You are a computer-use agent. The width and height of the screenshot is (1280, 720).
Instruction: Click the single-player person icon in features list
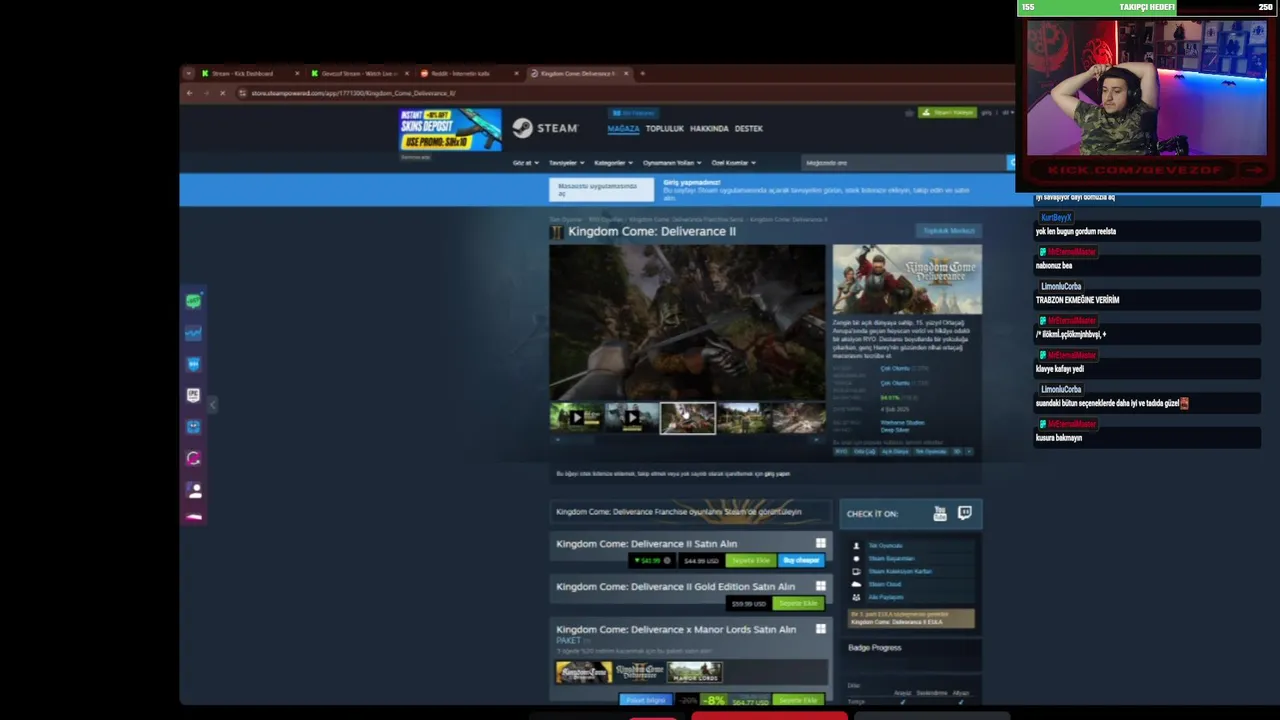856,546
